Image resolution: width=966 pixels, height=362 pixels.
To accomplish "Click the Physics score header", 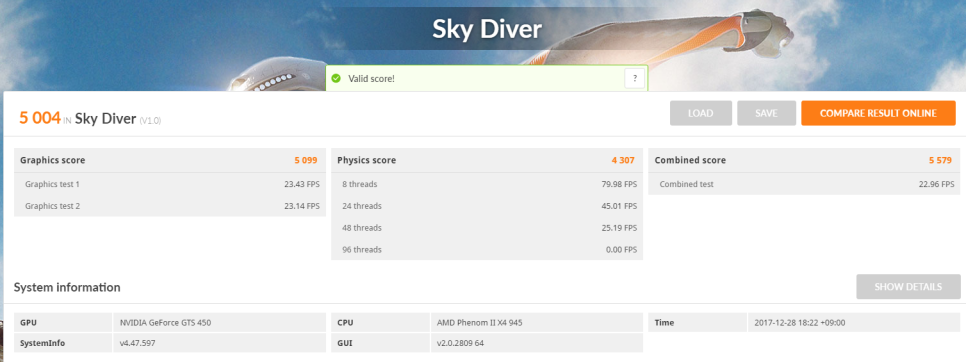I will pos(487,160).
